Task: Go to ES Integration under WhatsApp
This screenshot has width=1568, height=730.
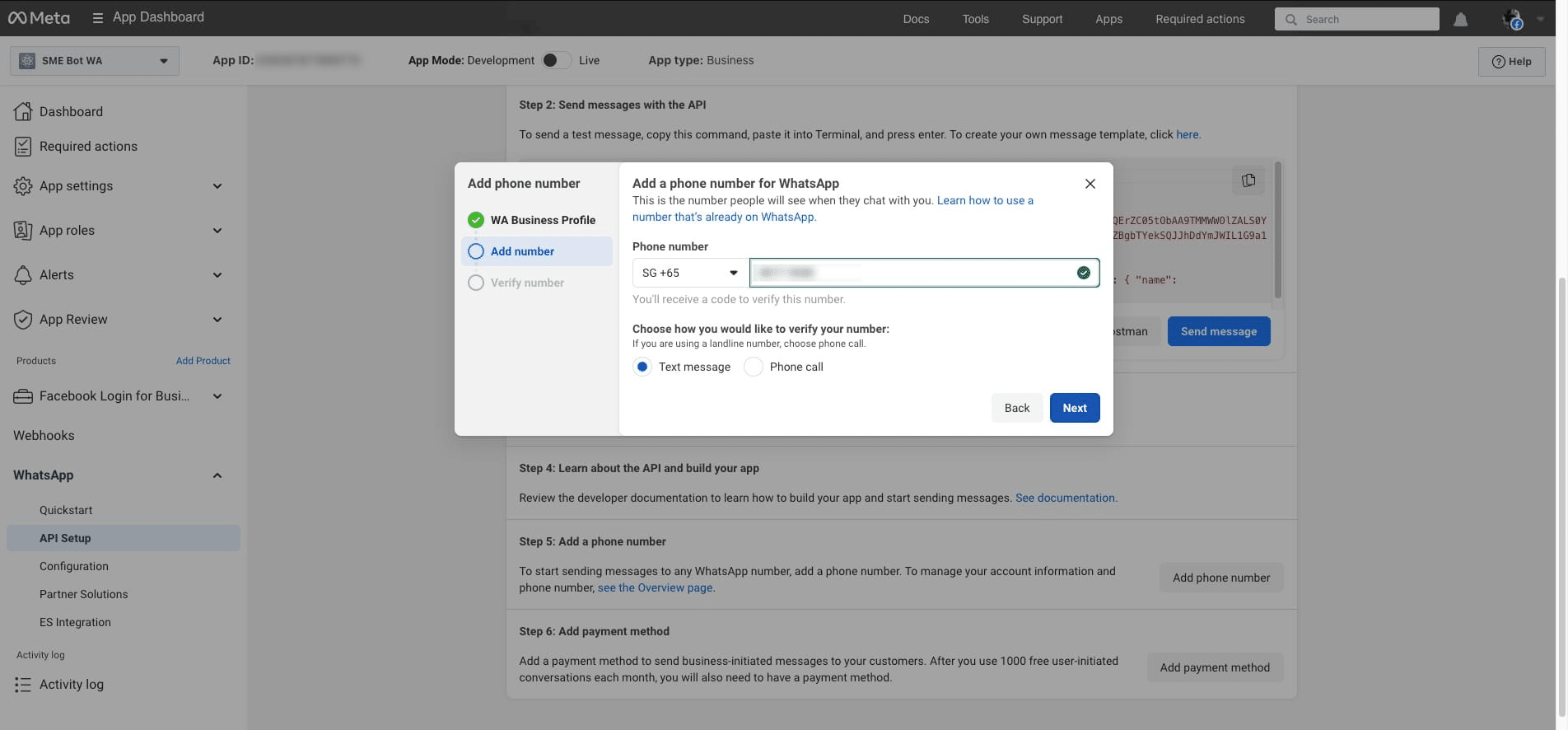Action: point(75,622)
